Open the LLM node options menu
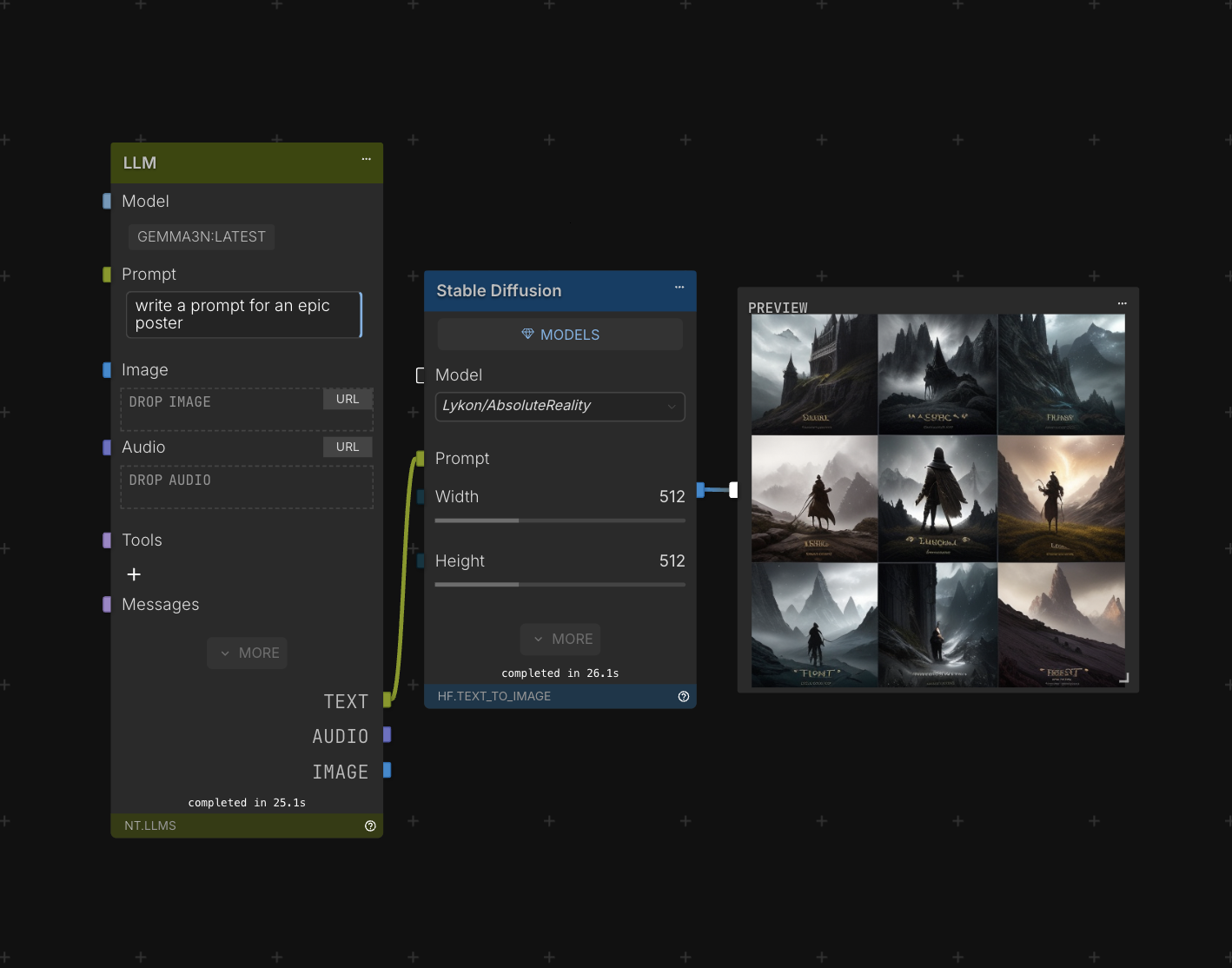This screenshot has height=968, width=1232. click(366, 161)
